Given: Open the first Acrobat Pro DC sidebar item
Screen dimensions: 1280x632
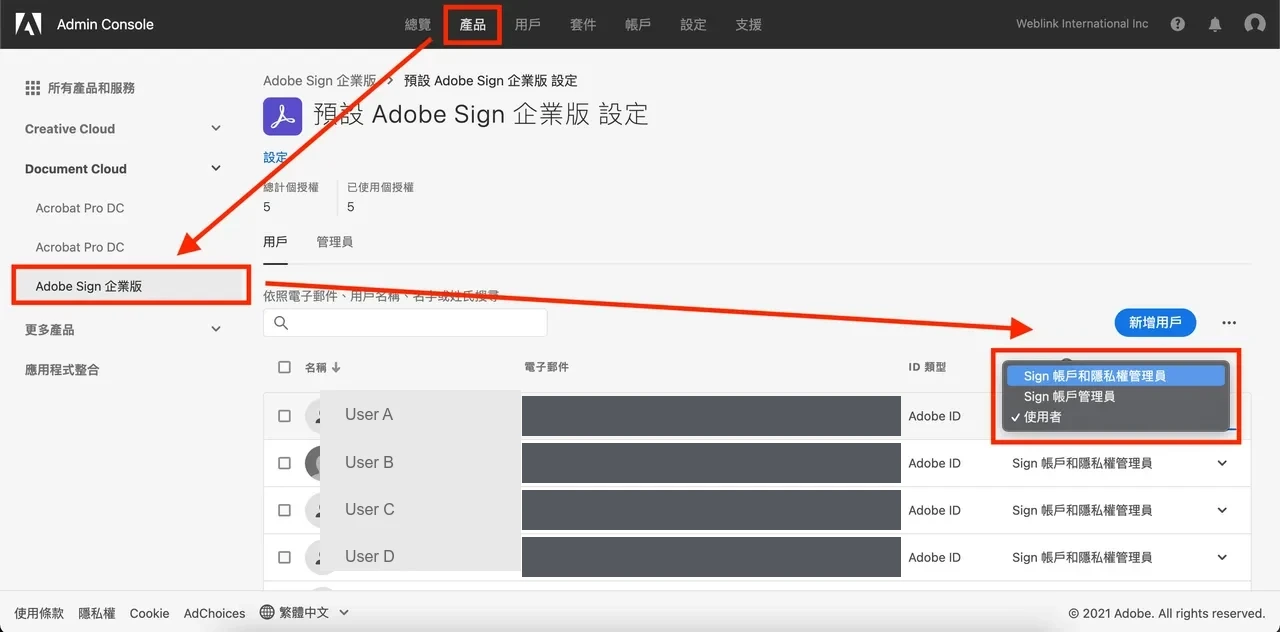Looking at the screenshot, I should [80, 208].
